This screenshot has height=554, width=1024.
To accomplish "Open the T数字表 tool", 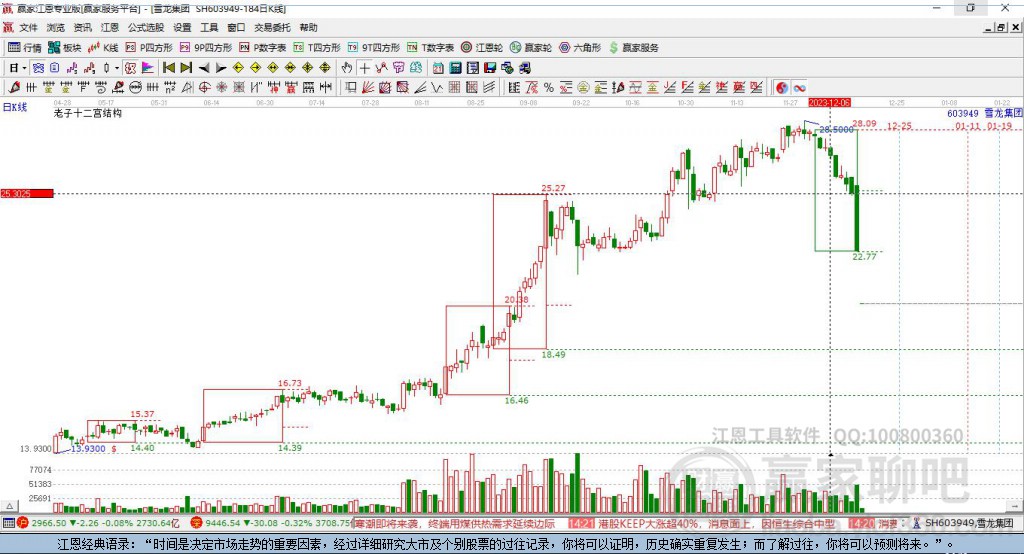I will pyautogui.click(x=430, y=48).
